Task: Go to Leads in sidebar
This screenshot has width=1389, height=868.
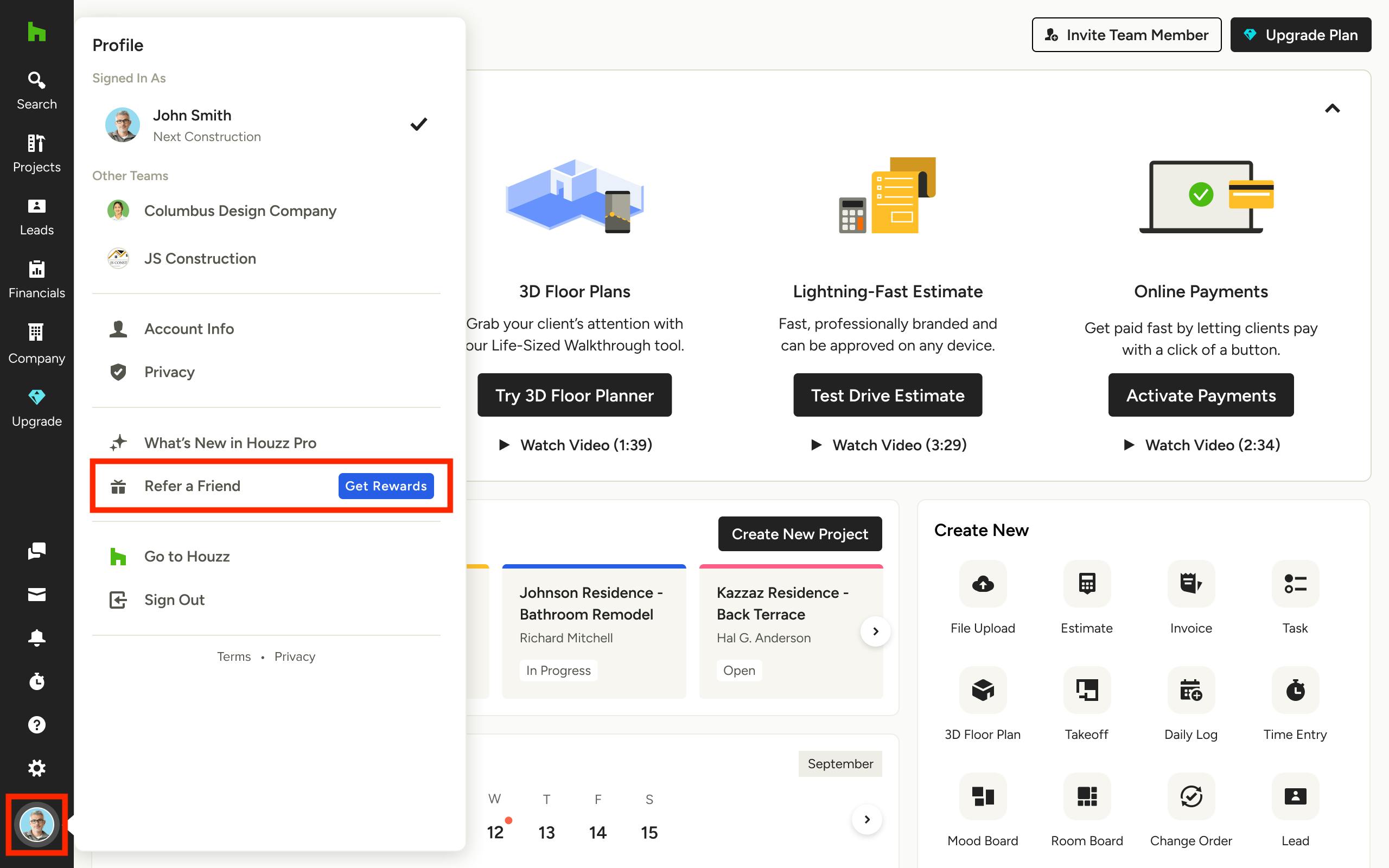Action: pos(37,217)
